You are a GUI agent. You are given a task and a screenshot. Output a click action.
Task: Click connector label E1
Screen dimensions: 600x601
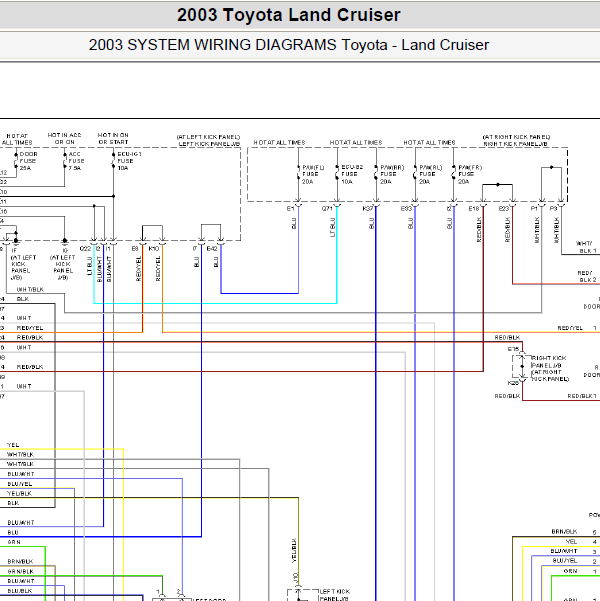[290, 209]
